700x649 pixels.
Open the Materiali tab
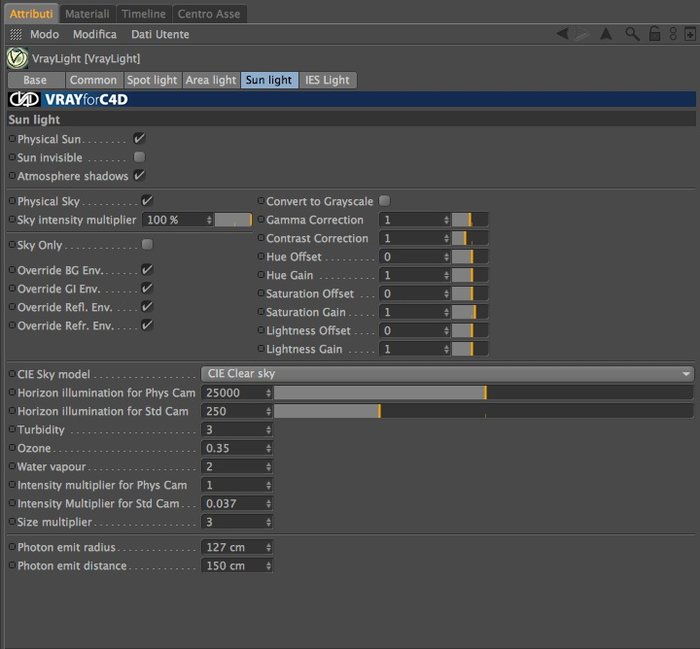pyautogui.click(x=87, y=14)
